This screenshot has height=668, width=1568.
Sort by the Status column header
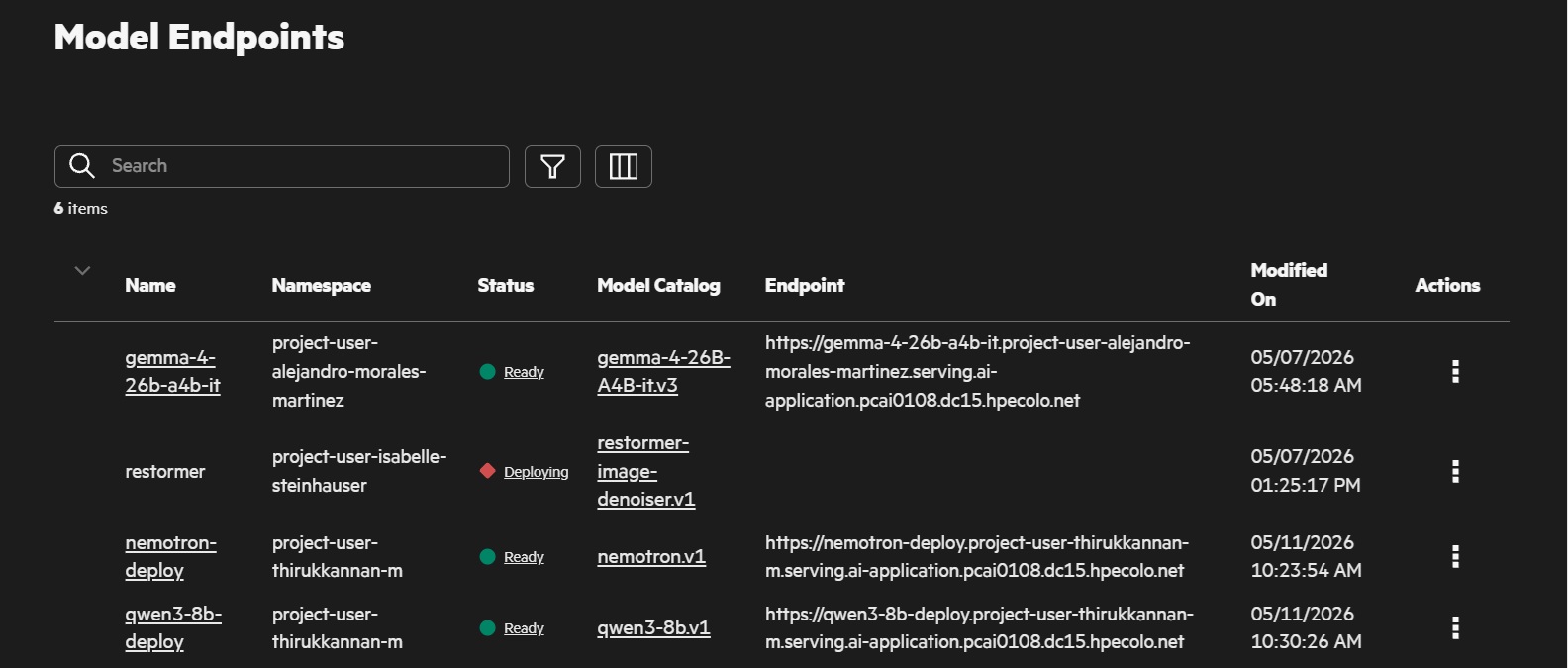click(506, 286)
